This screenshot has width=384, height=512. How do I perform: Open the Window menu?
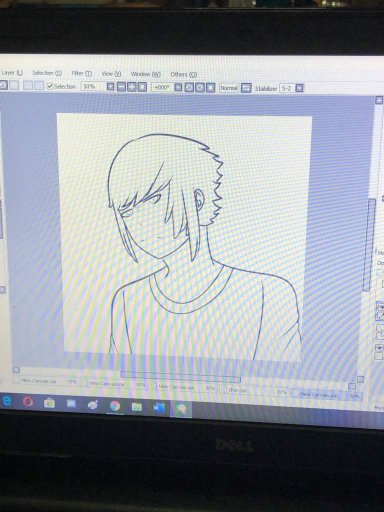(x=145, y=74)
